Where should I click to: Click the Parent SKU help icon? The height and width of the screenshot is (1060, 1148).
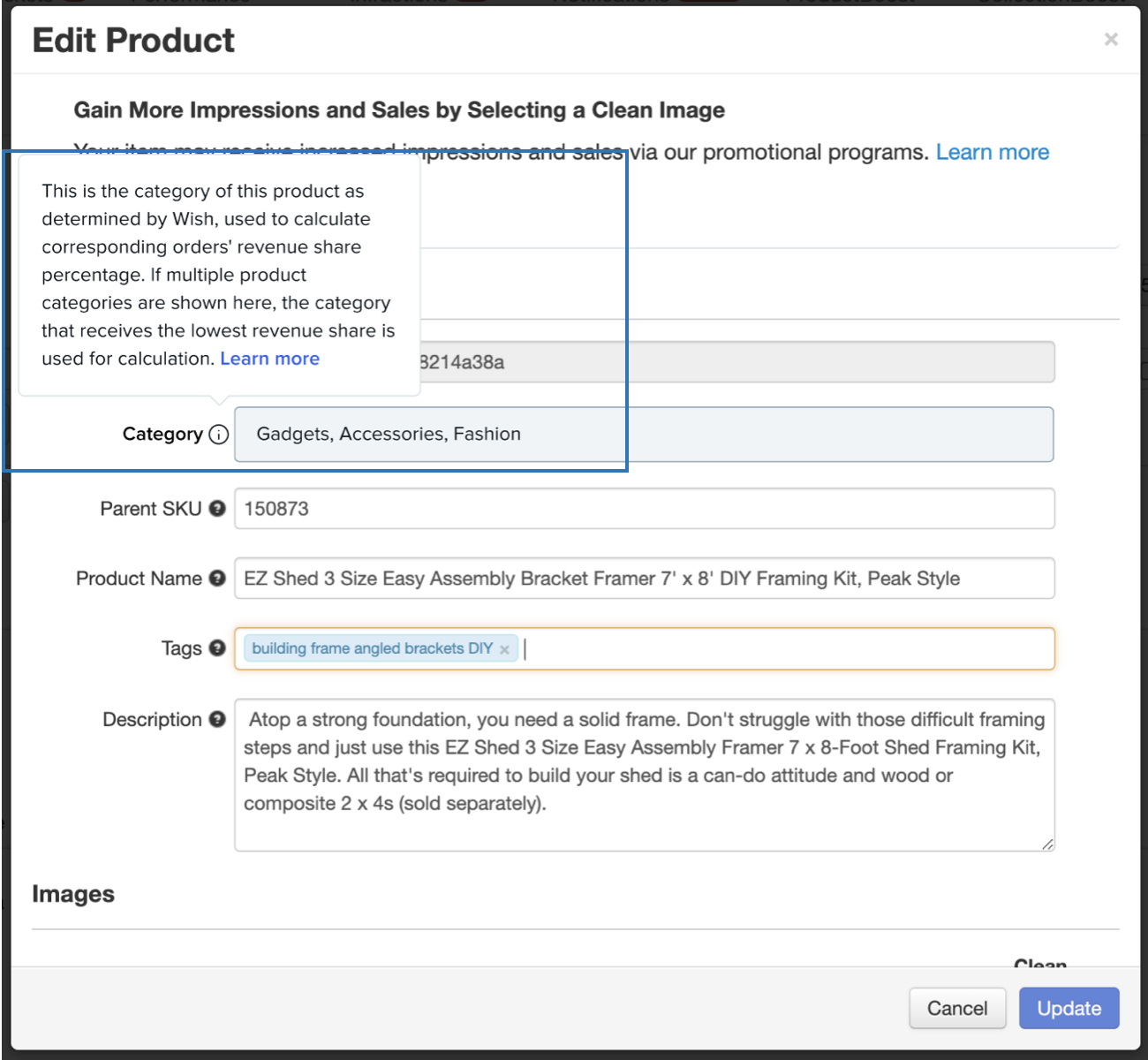coord(217,509)
